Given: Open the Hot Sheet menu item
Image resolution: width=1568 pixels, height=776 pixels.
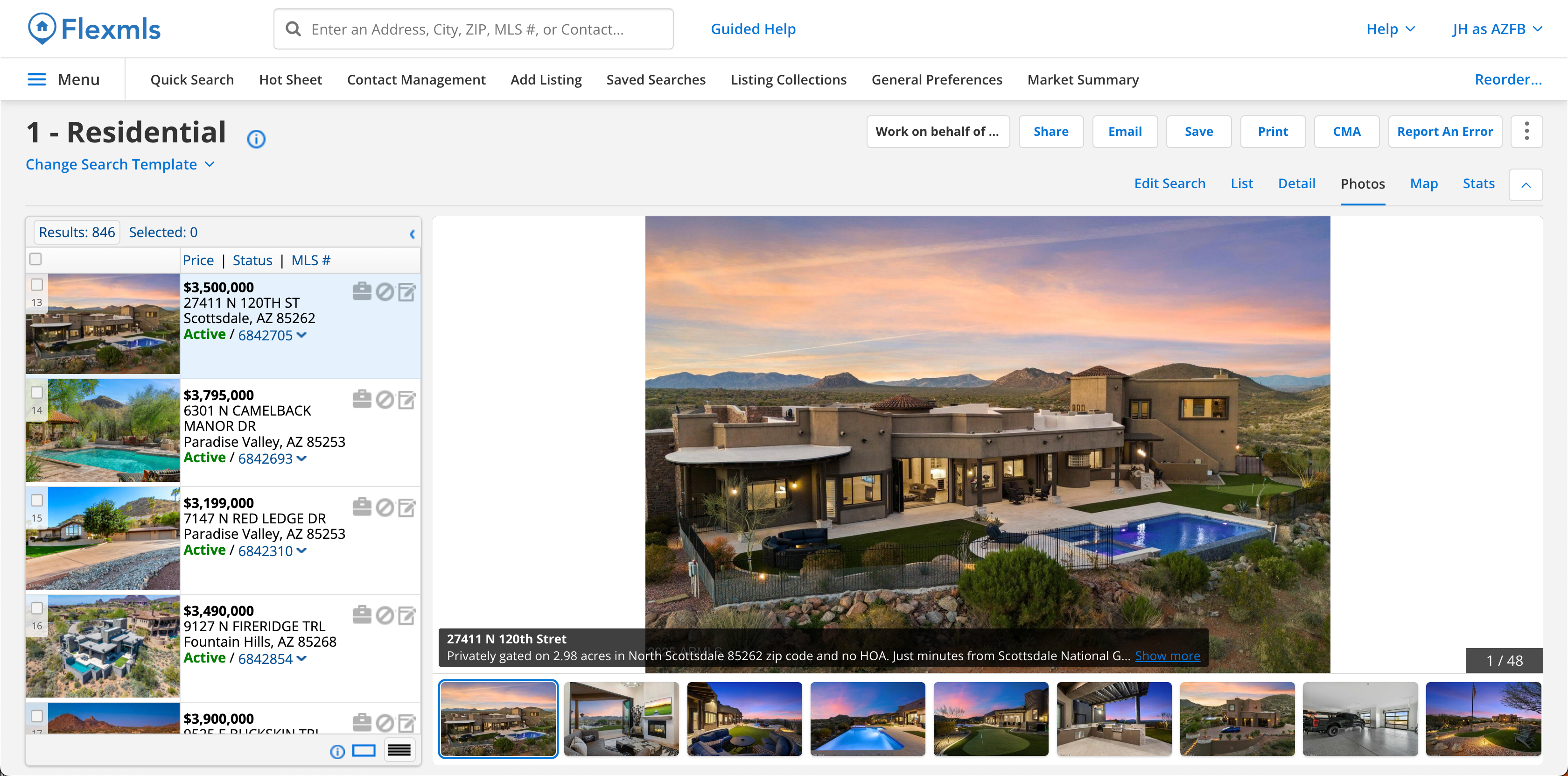Looking at the screenshot, I should (290, 79).
